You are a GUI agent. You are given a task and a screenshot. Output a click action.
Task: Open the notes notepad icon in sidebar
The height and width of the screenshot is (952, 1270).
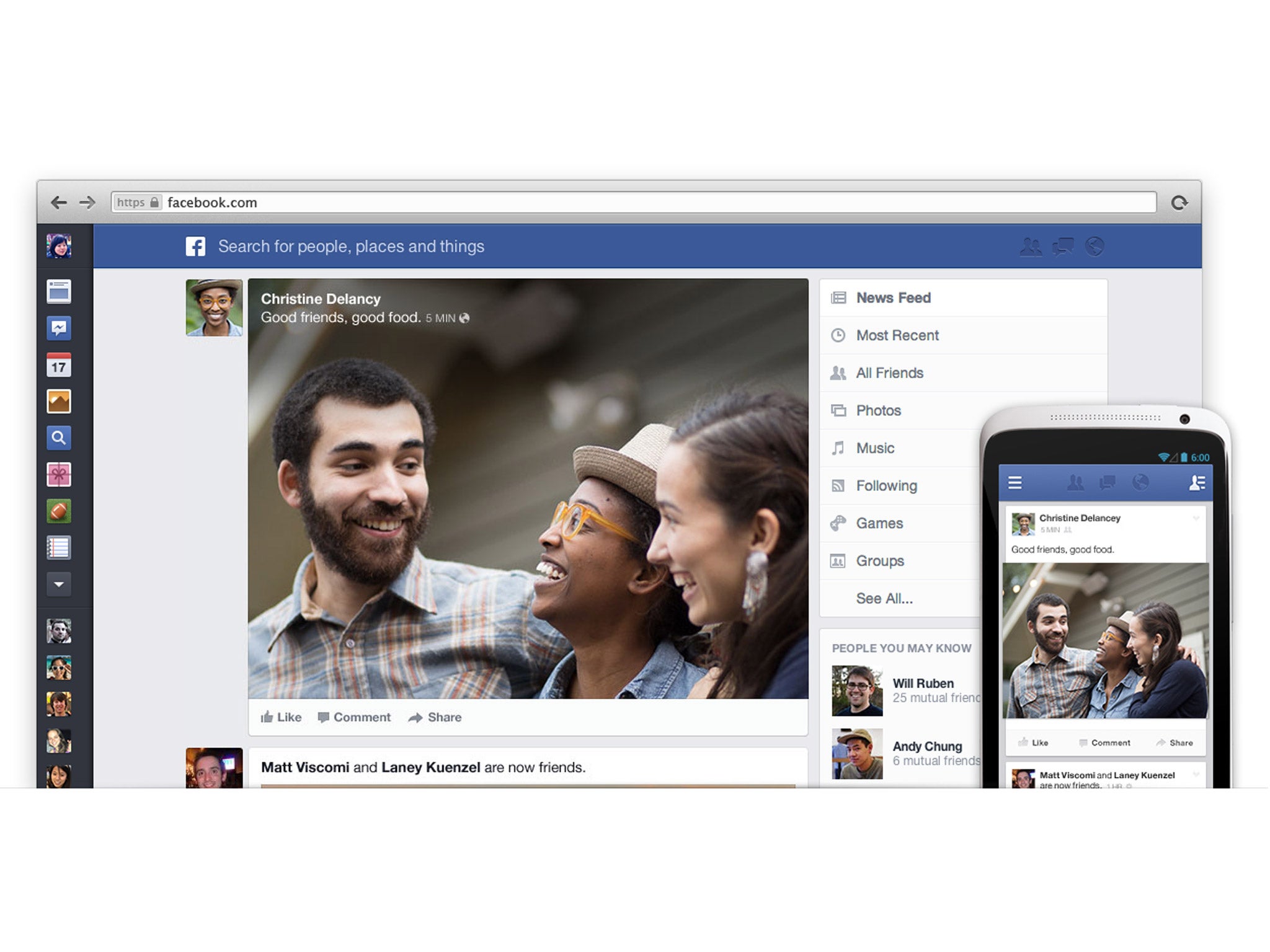pos(59,548)
